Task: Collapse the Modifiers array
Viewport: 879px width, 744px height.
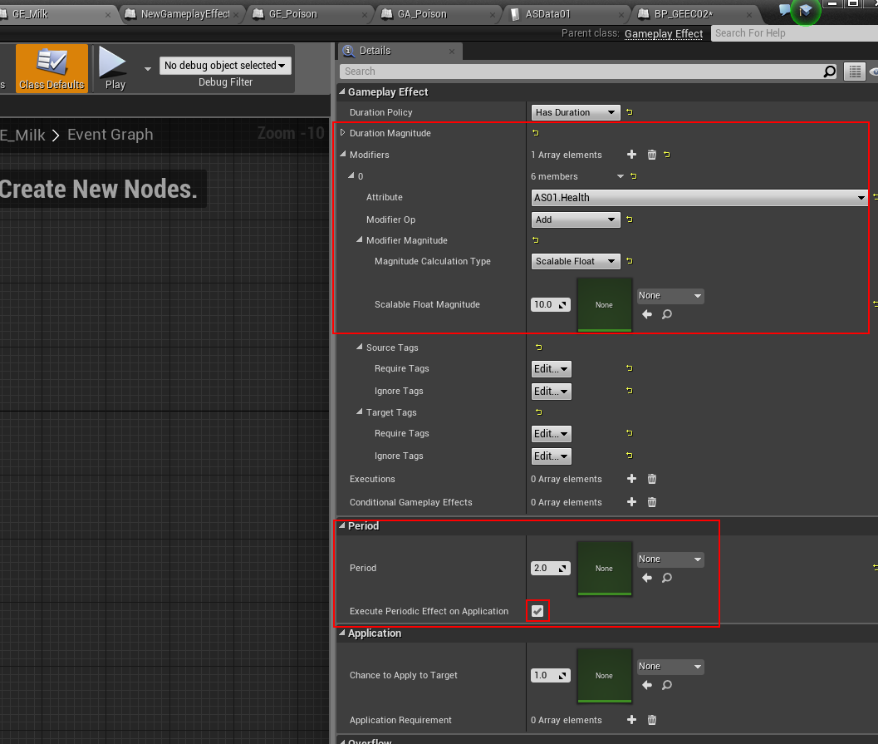Action: [343, 154]
